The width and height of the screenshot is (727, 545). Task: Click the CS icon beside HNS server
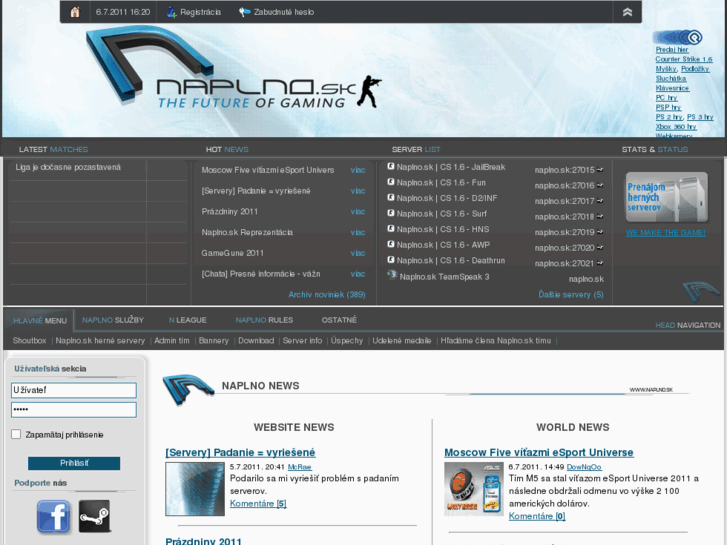click(391, 229)
